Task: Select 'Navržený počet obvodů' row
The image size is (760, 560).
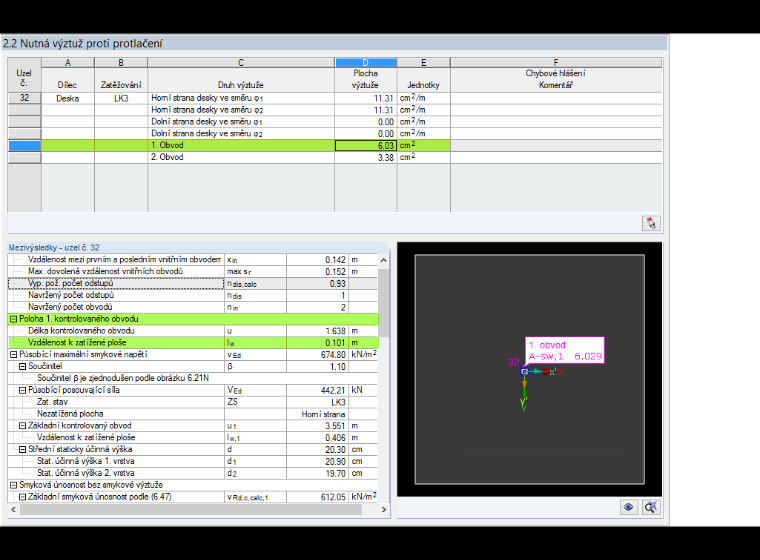Action: click(193, 307)
